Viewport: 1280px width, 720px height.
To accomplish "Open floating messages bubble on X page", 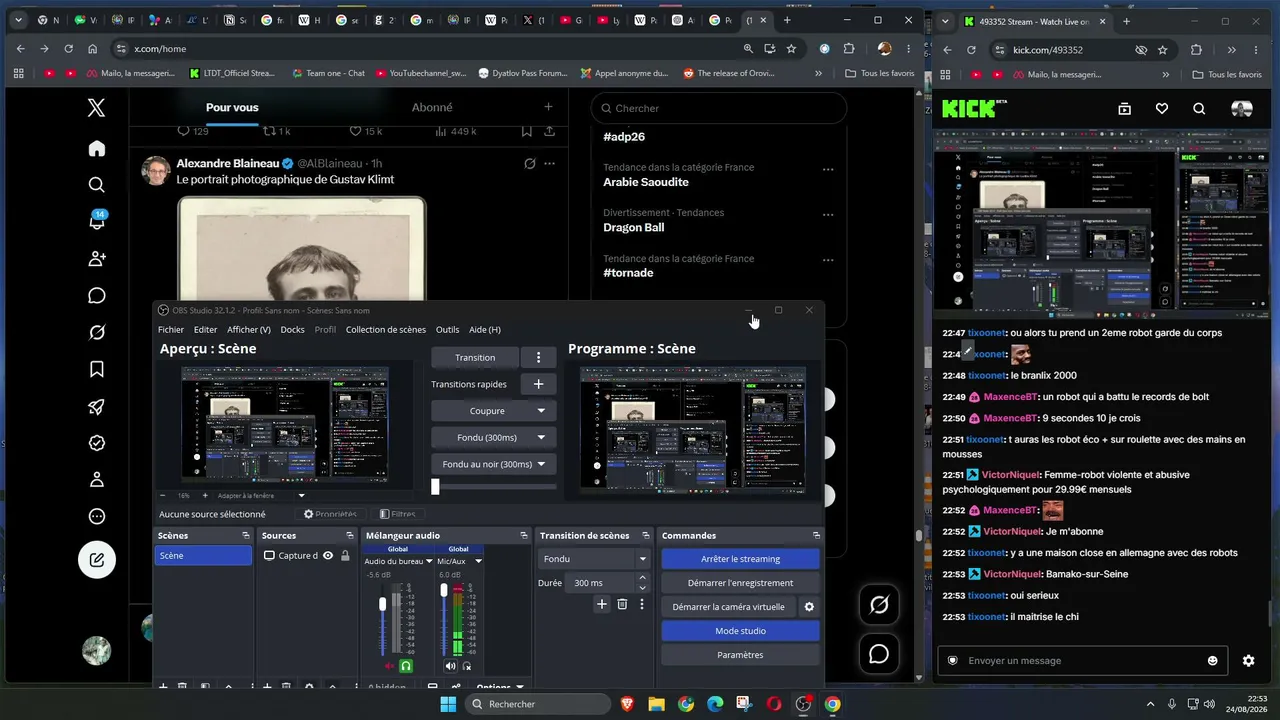I will 879,654.
